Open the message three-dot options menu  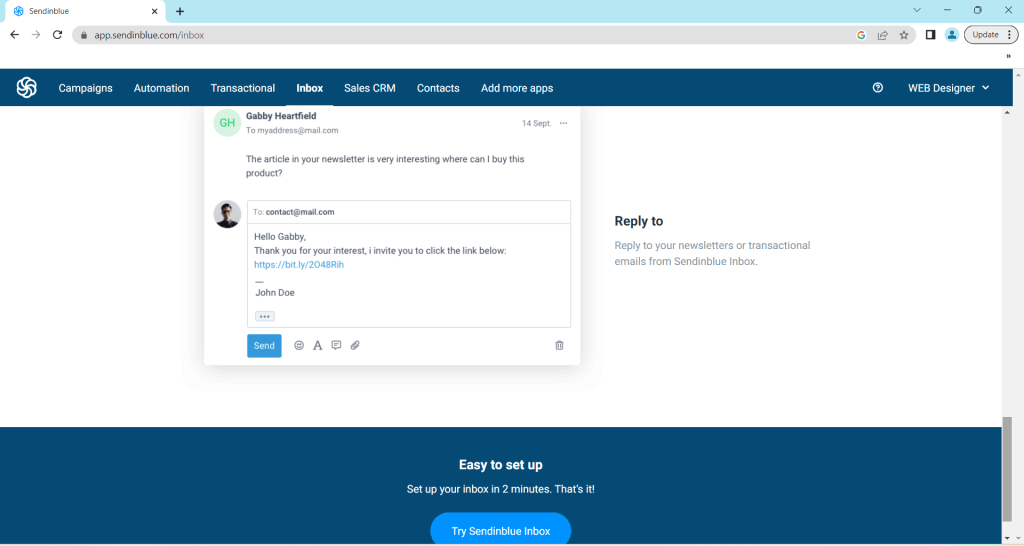click(563, 123)
